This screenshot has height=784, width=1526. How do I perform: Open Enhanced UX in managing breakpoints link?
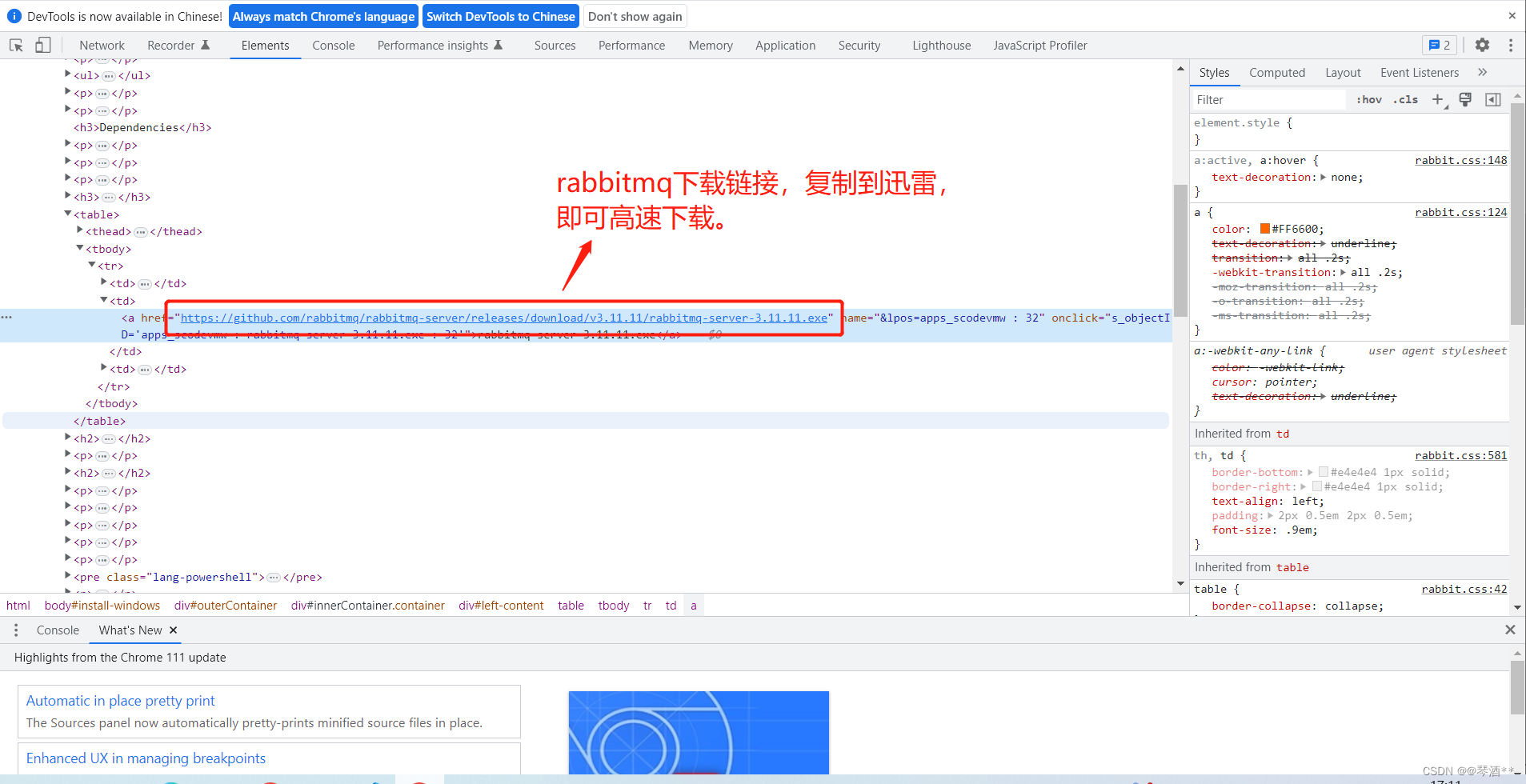(146, 758)
